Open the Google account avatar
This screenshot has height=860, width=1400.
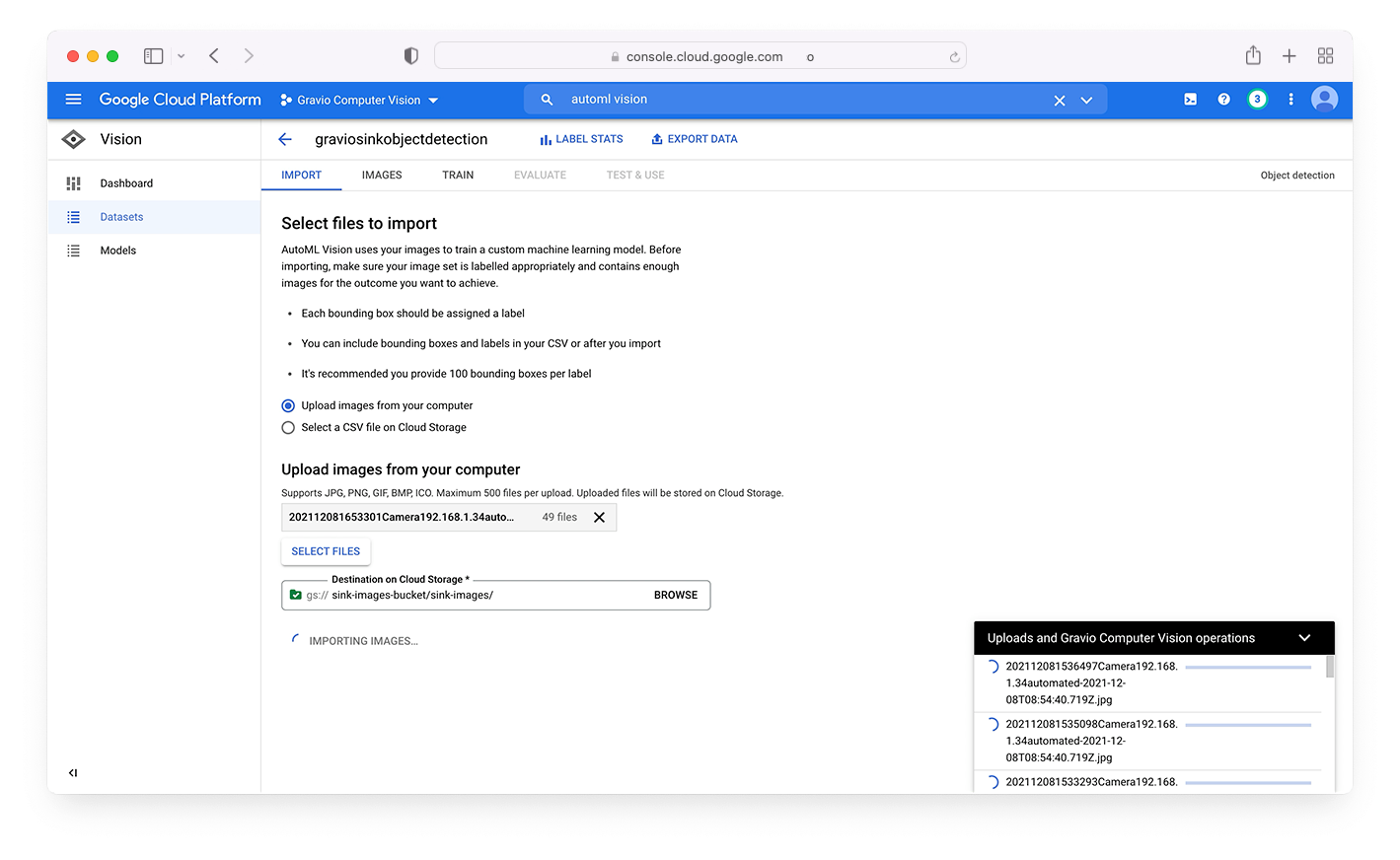pos(1324,100)
